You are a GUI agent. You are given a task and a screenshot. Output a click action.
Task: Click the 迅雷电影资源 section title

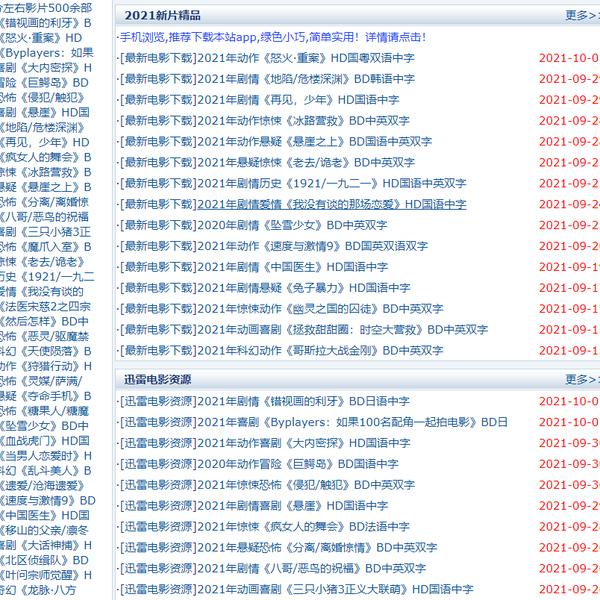pos(157,380)
